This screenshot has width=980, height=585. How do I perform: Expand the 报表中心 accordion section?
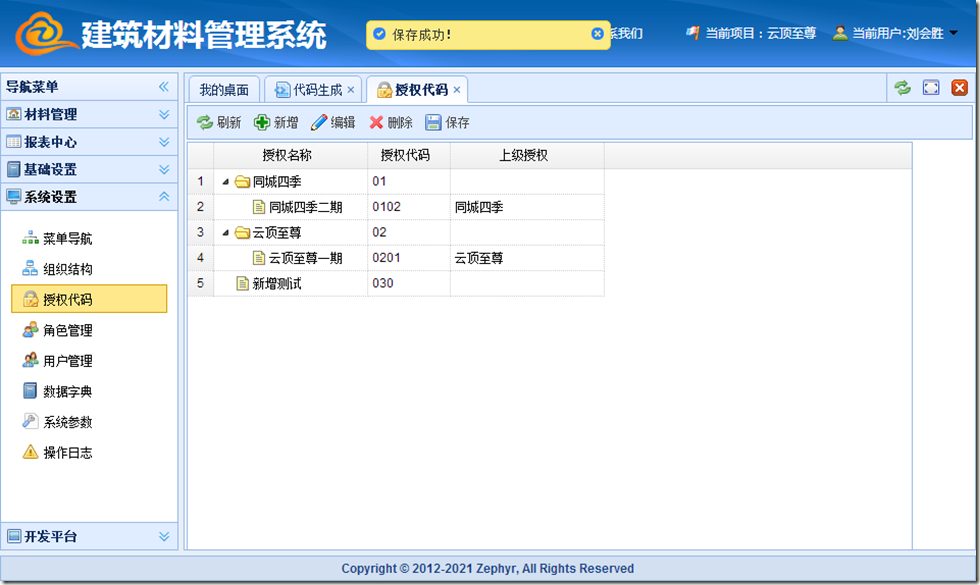[x=164, y=142]
